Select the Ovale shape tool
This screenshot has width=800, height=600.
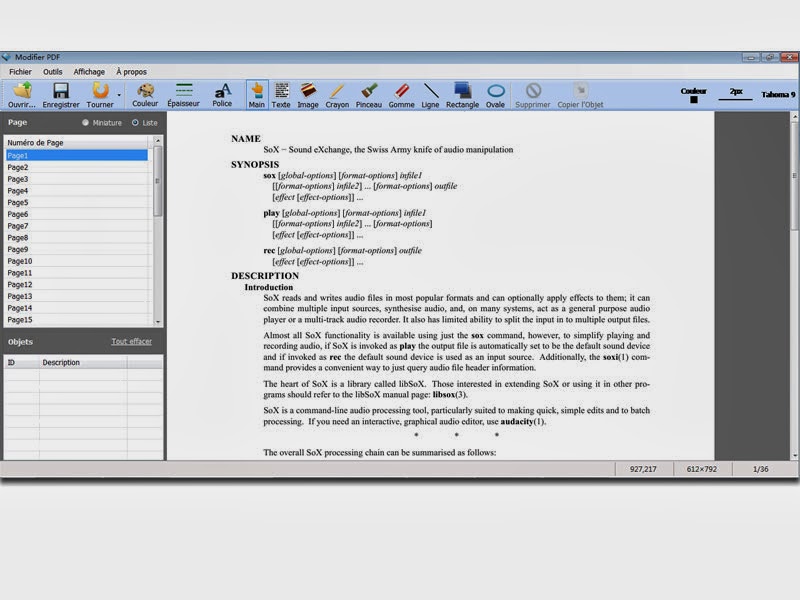[x=495, y=95]
